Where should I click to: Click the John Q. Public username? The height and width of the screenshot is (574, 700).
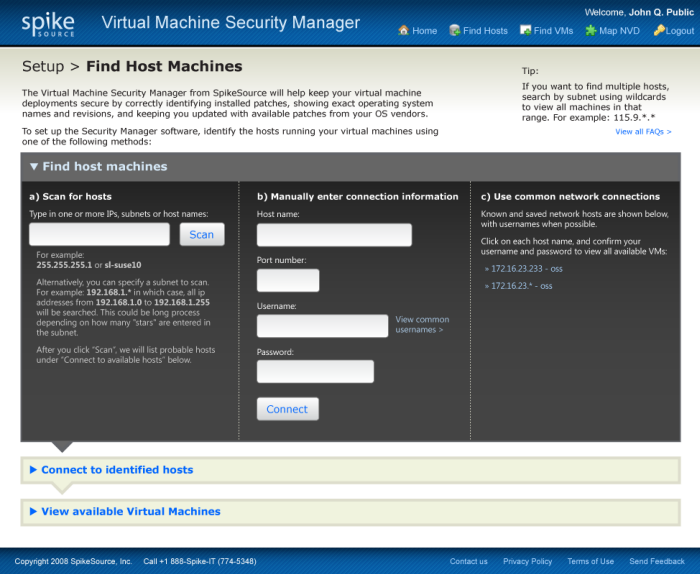[x=661, y=12]
